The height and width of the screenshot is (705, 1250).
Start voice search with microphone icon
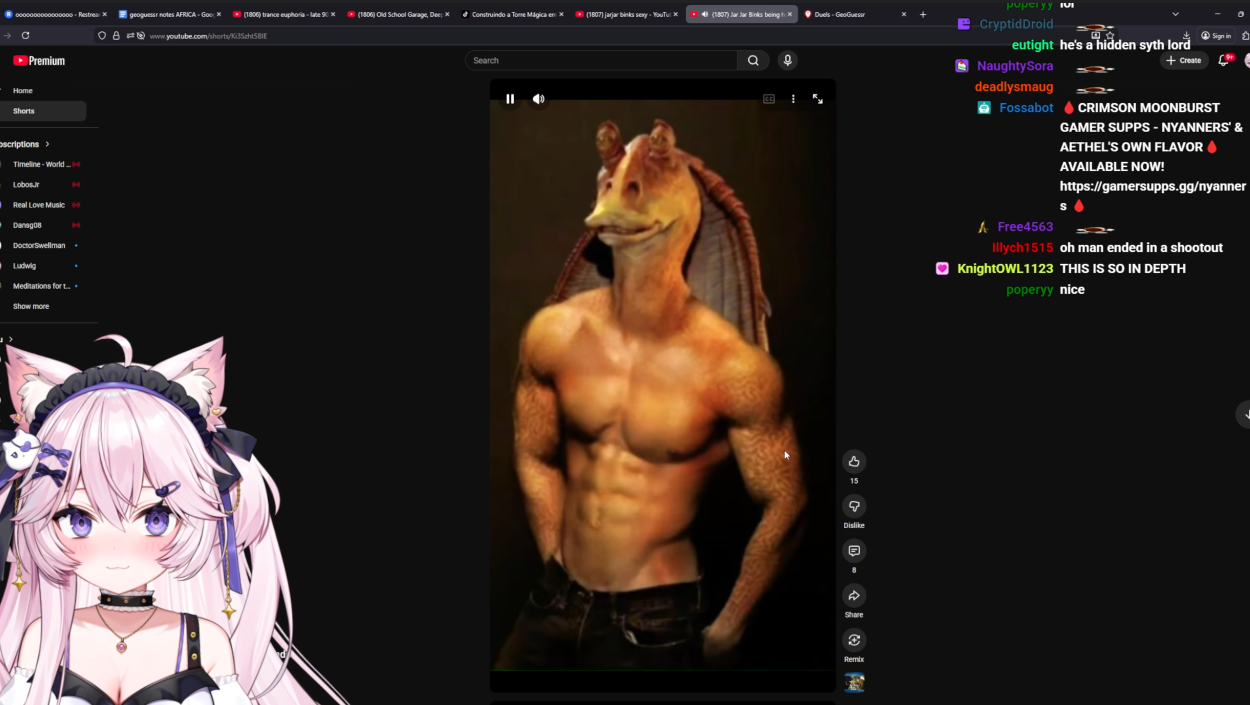tap(787, 60)
